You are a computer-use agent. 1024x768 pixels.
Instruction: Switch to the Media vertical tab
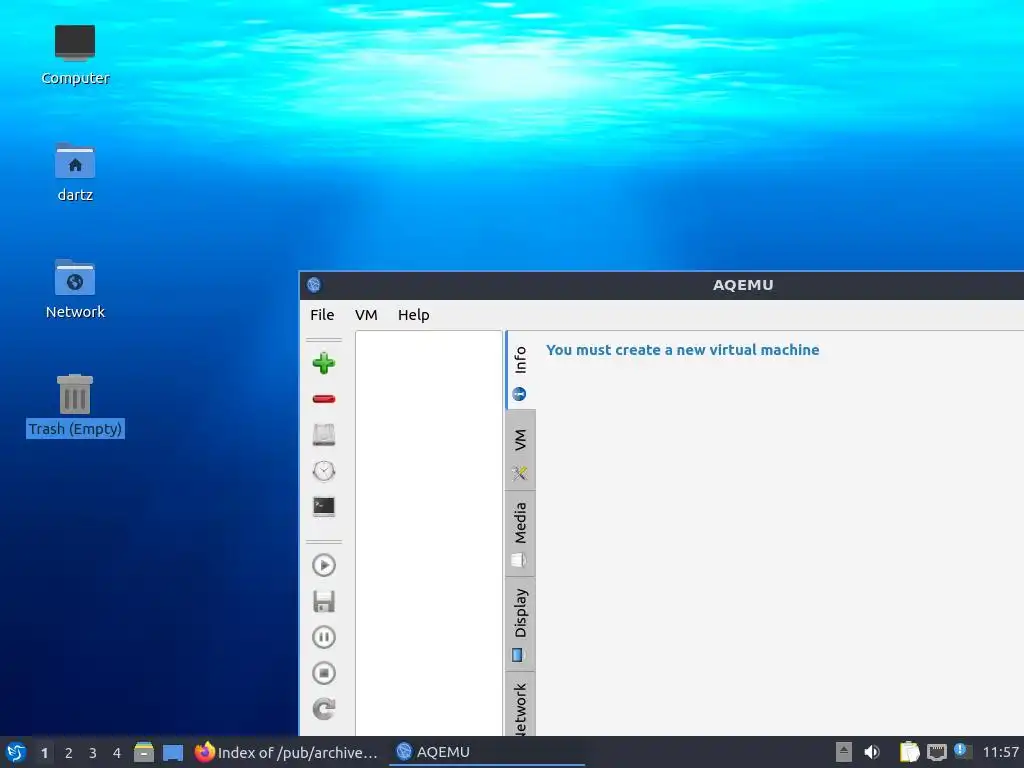coord(520,534)
